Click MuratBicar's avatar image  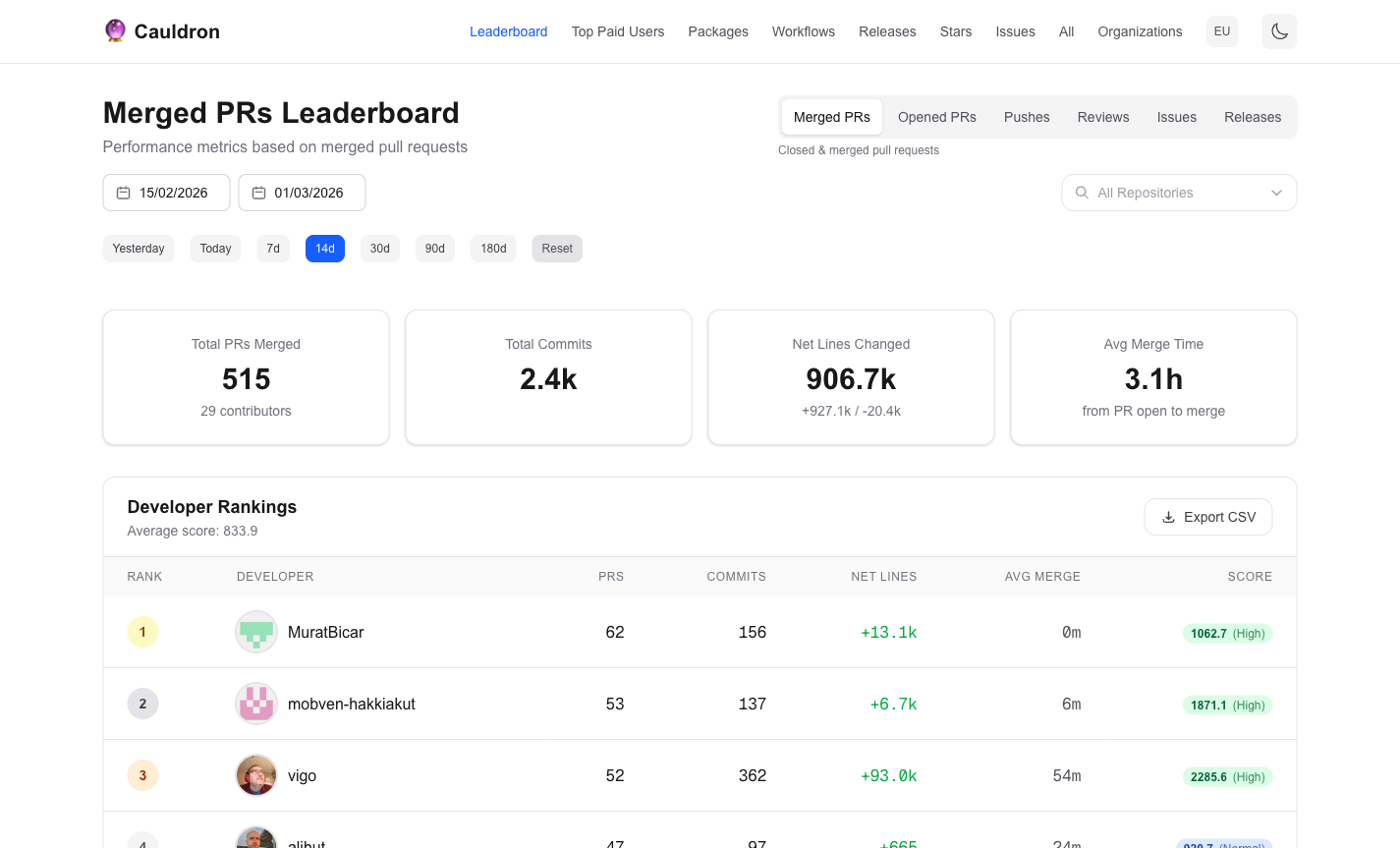click(255, 632)
